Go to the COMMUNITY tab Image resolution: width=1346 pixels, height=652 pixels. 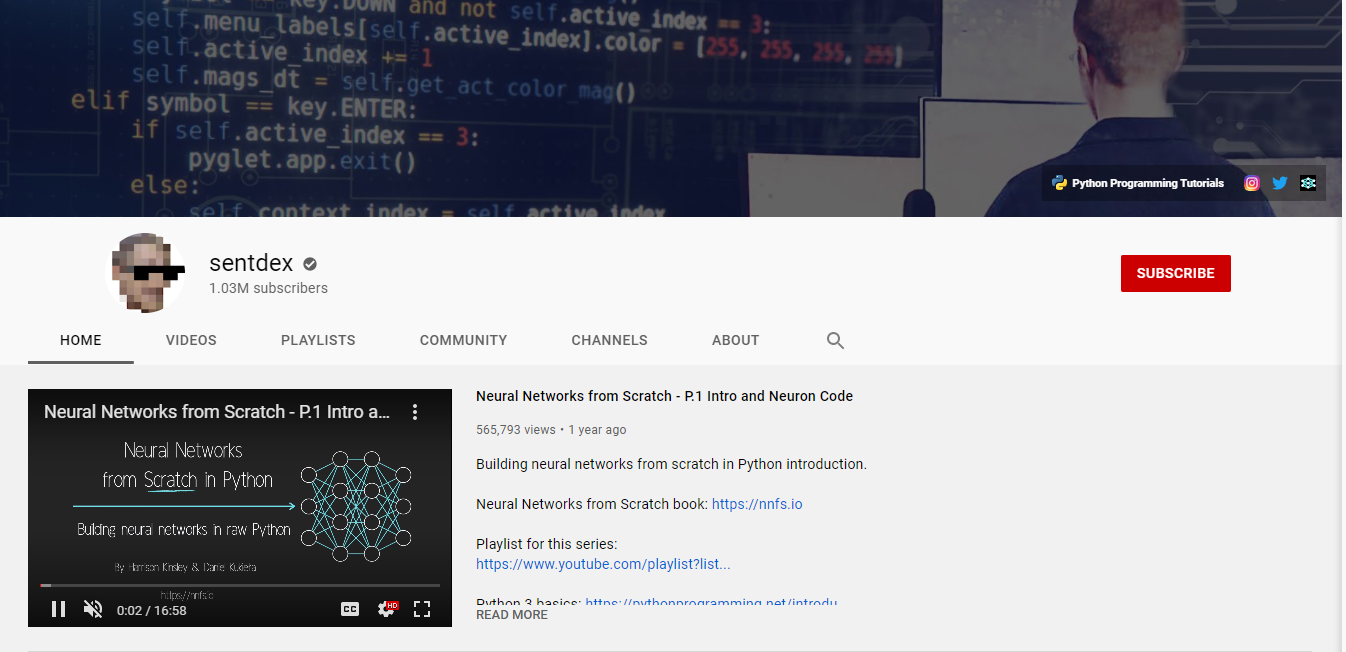point(463,340)
